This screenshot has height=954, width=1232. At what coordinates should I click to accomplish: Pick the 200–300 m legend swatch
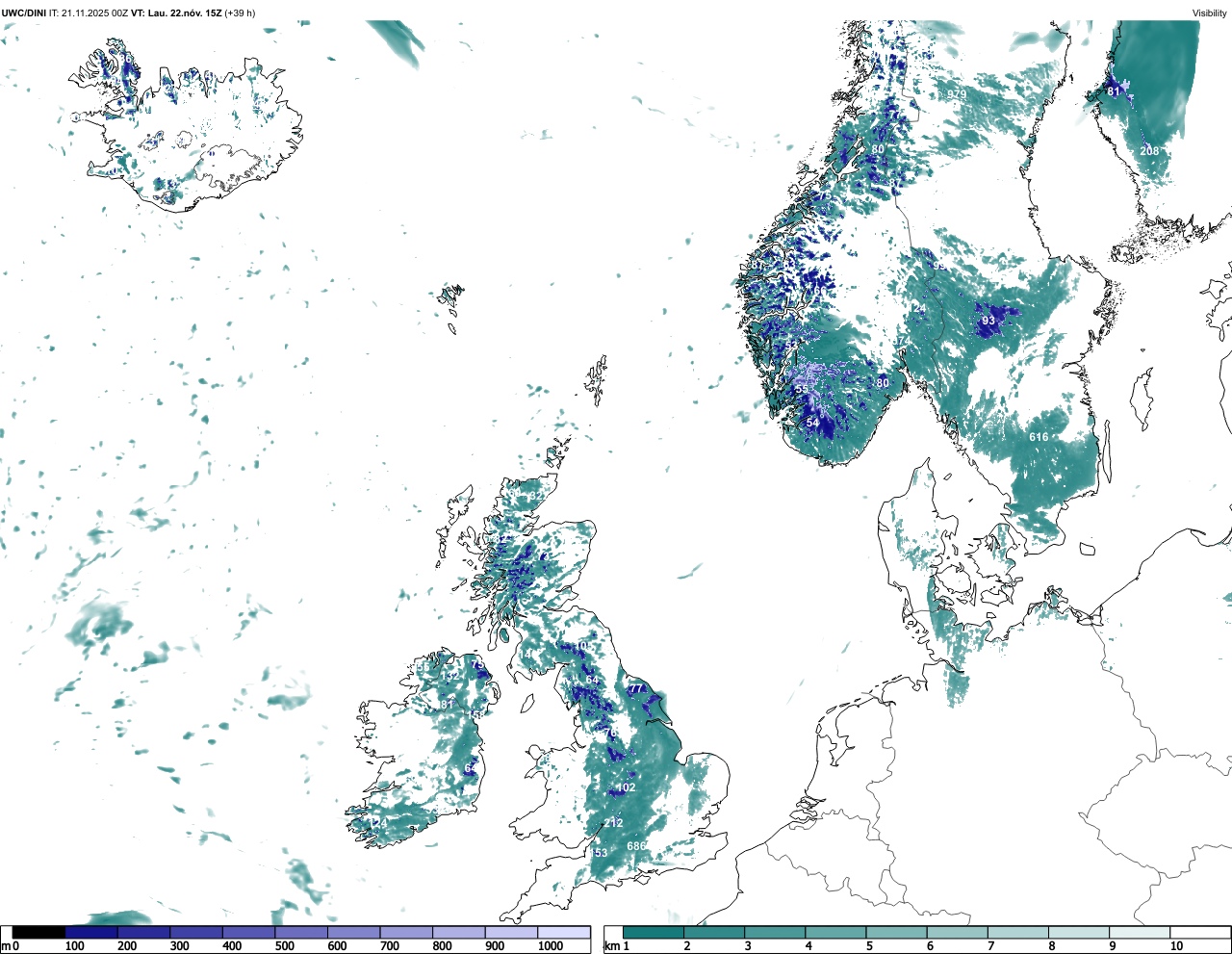pos(143,932)
